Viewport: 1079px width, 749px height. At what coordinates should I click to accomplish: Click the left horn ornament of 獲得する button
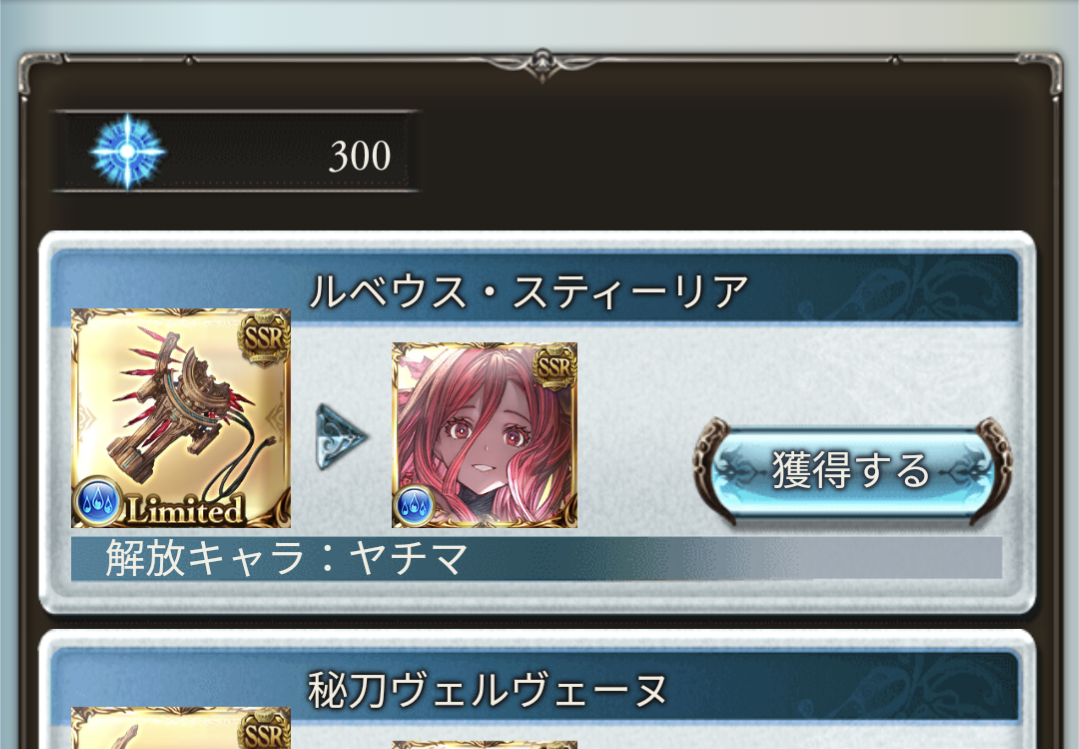(x=712, y=470)
